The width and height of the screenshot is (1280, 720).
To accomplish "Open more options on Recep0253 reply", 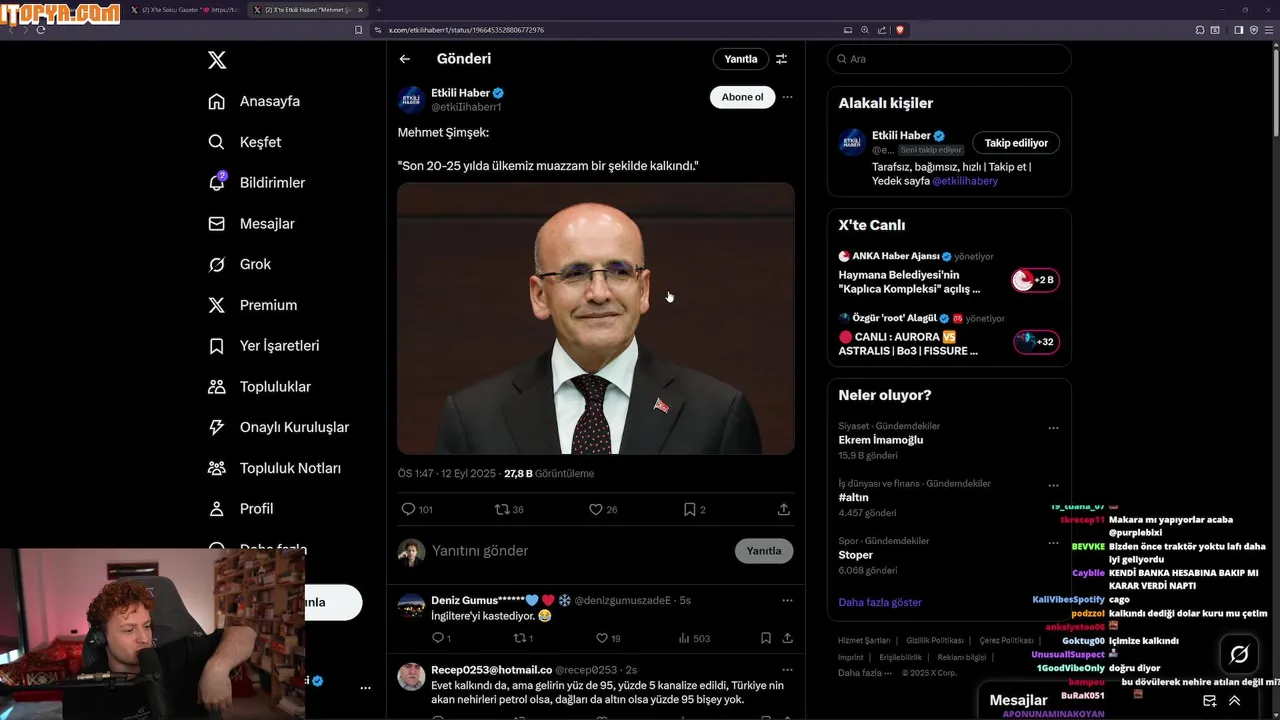I will tap(787, 669).
